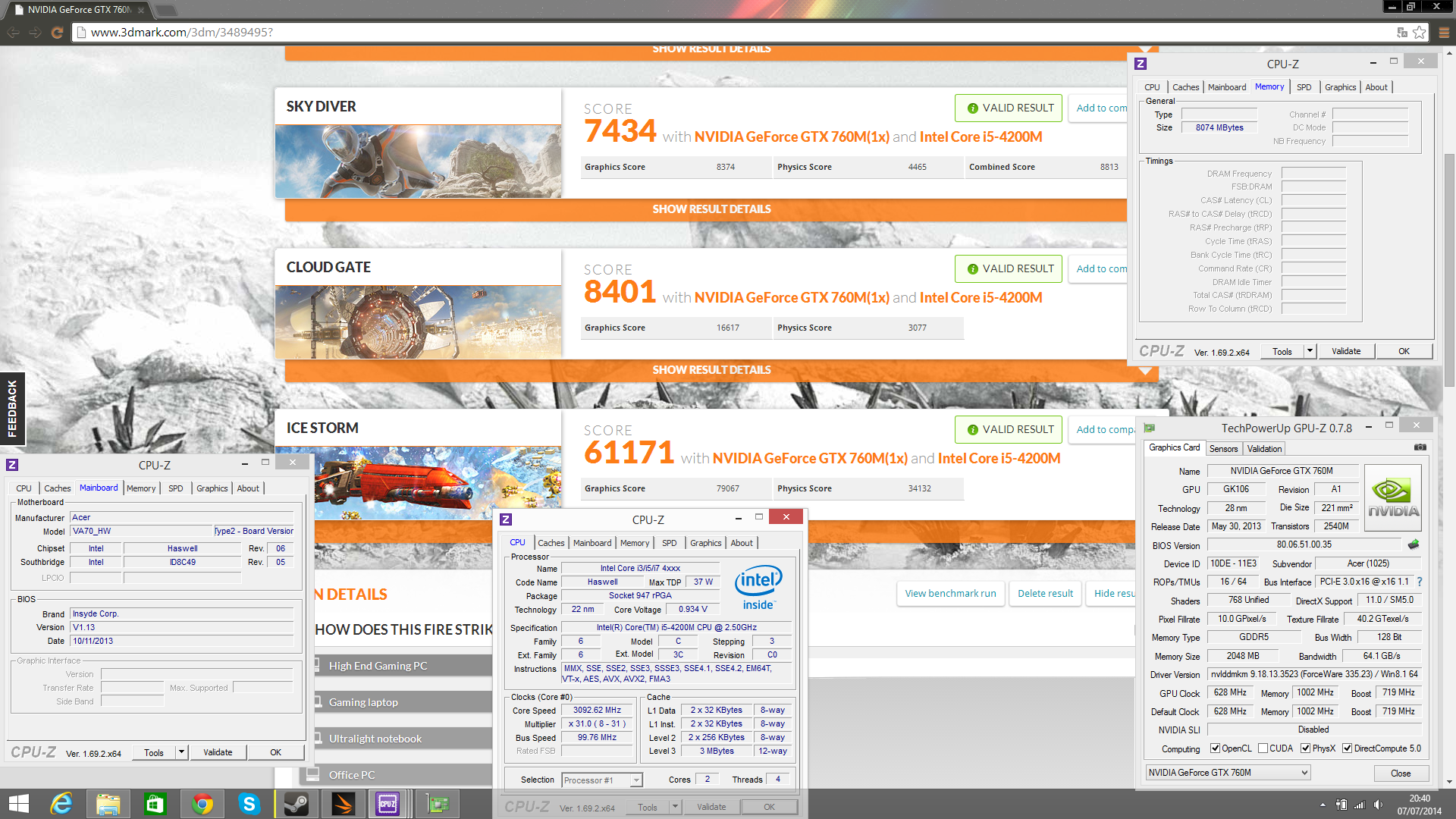Open File Explorer from taskbar

point(108,804)
